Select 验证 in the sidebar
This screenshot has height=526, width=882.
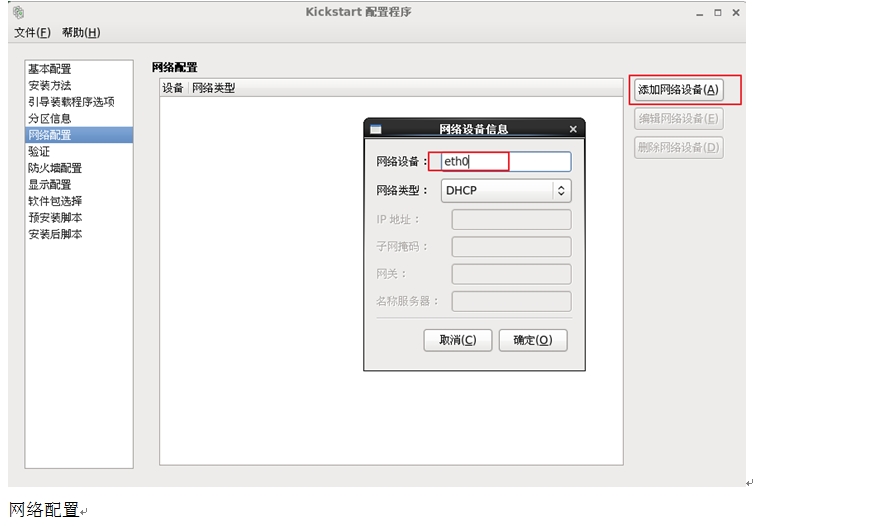click(79, 151)
